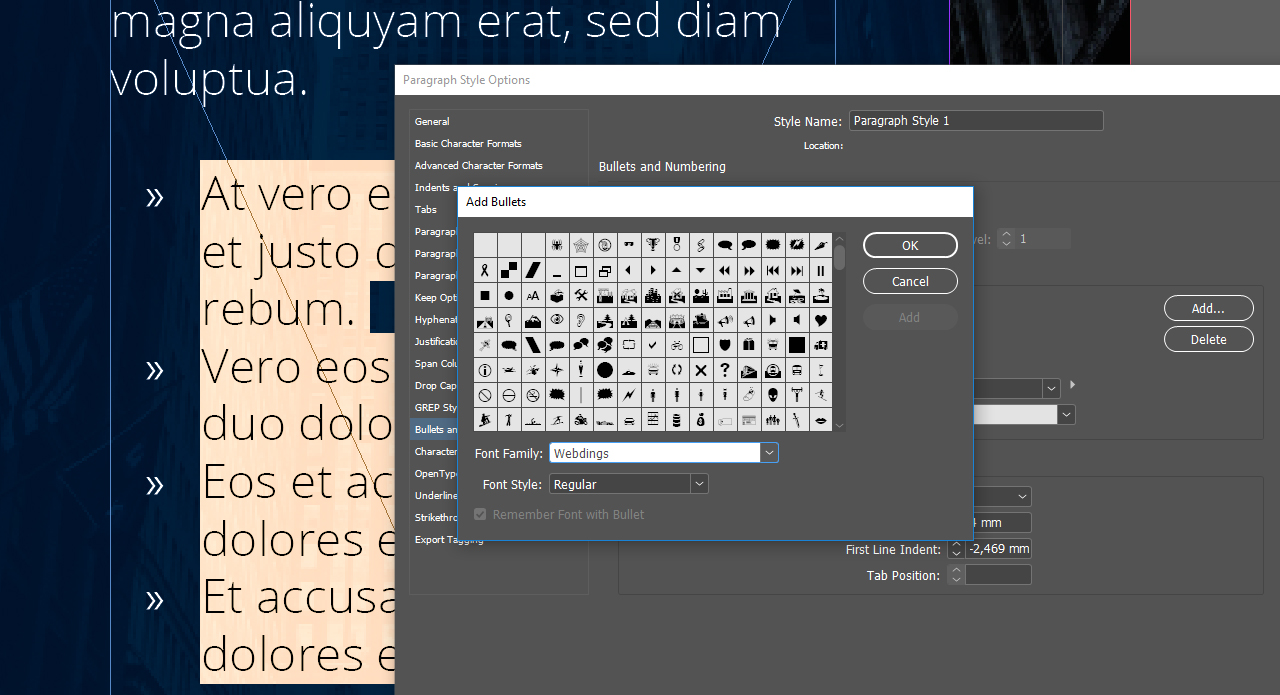Image resolution: width=1280 pixels, height=695 pixels.
Task: Choose the lightning bolt glyph
Action: [x=629, y=395]
